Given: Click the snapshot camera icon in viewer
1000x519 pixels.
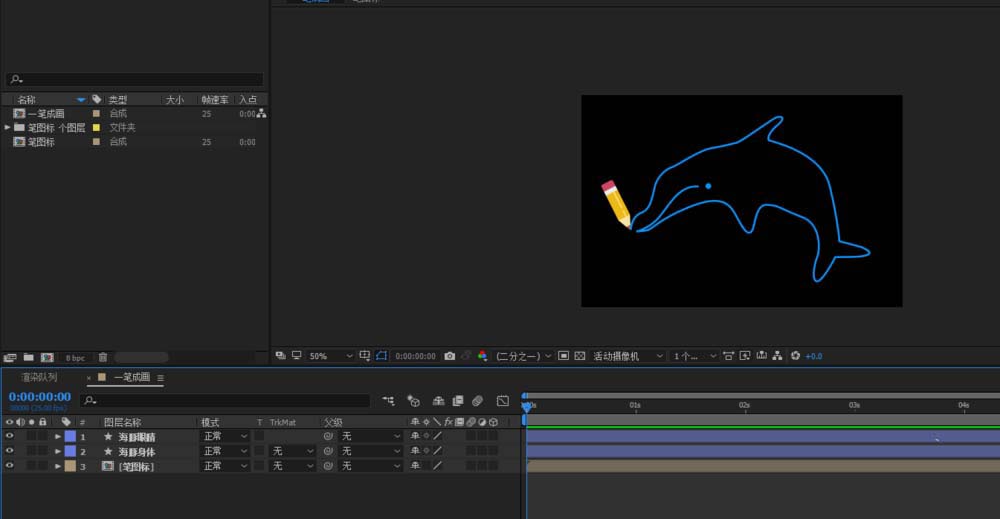Looking at the screenshot, I should tap(450, 356).
